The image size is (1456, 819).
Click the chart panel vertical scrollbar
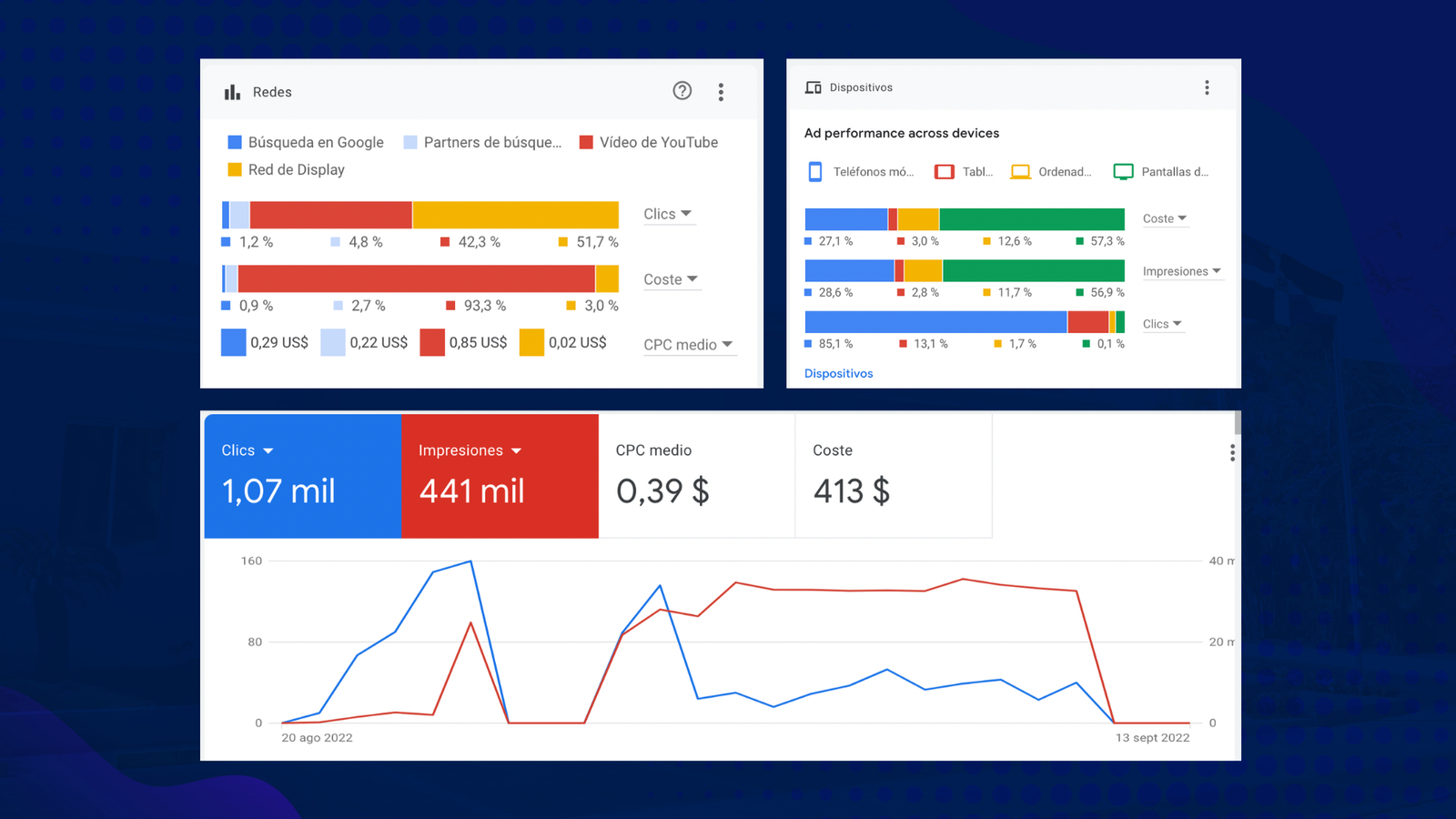[x=1238, y=423]
